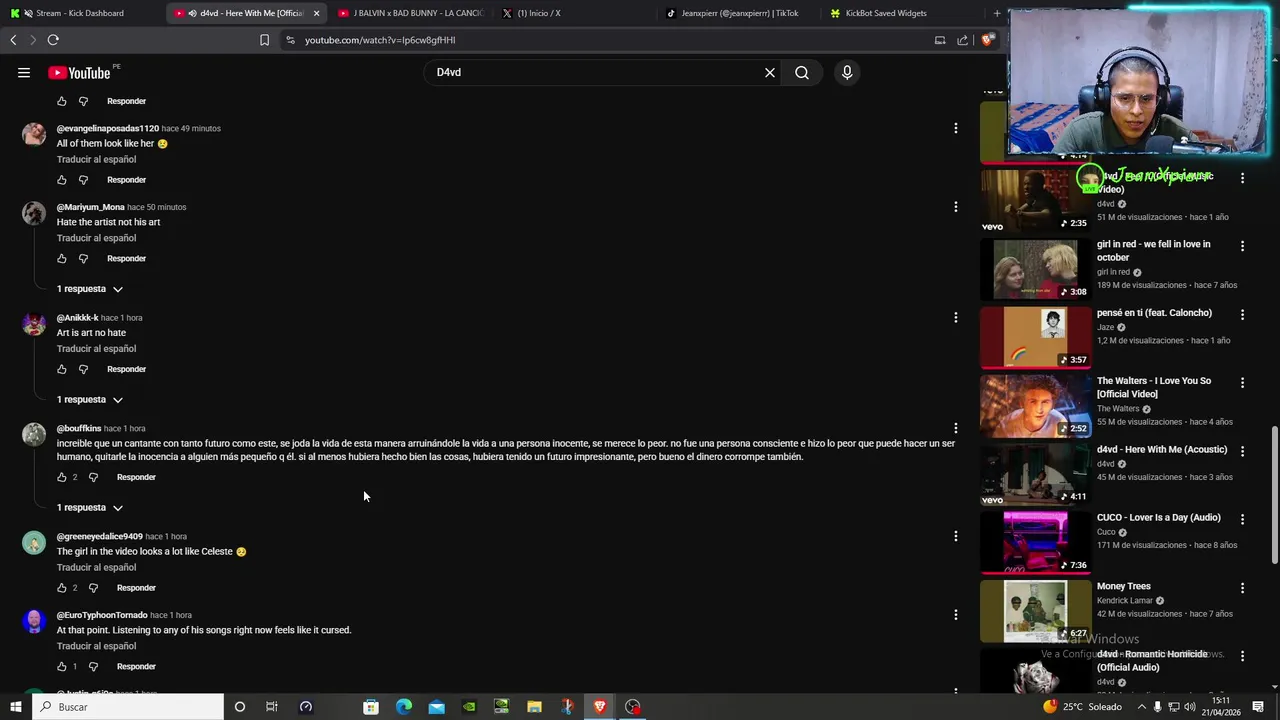The height and width of the screenshot is (720, 1280).
Task: Open options menu for evangelinaposadas1120 comment
Action: pyautogui.click(x=956, y=128)
